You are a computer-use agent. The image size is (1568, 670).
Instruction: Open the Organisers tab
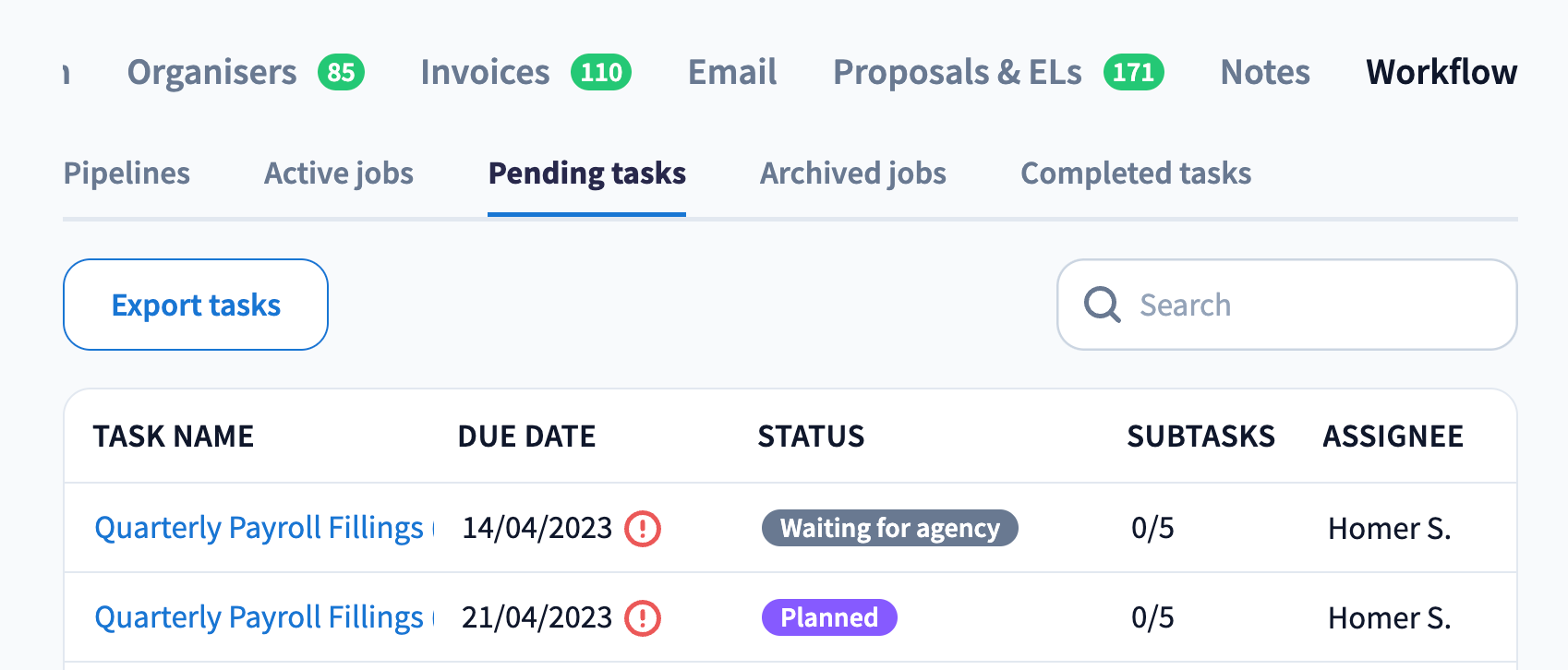(x=212, y=72)
